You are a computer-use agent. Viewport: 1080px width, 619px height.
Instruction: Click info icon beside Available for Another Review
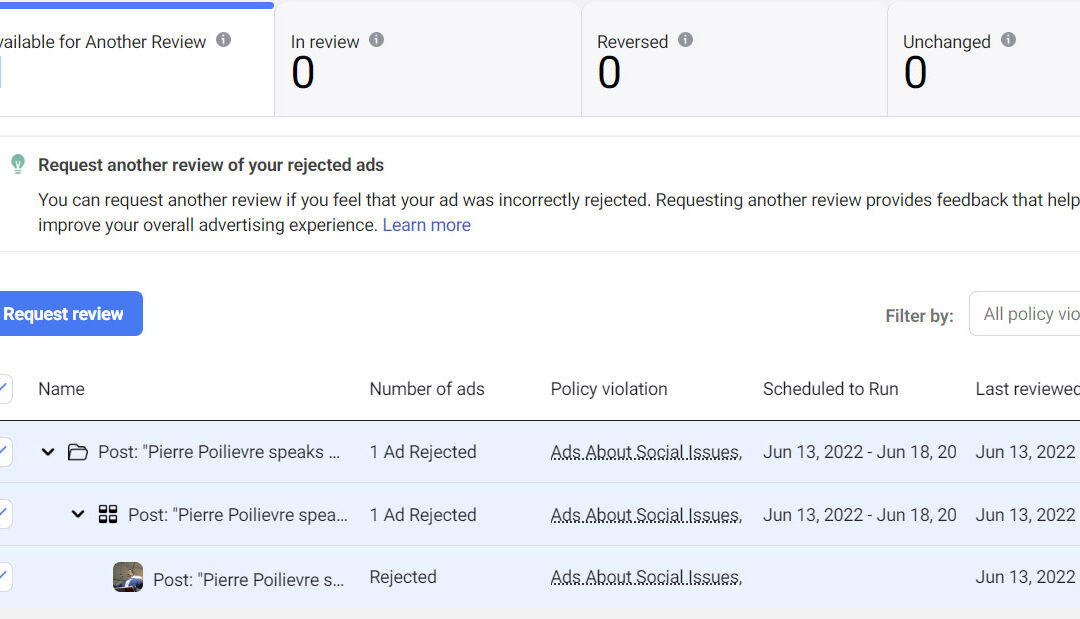coord(223,40)
